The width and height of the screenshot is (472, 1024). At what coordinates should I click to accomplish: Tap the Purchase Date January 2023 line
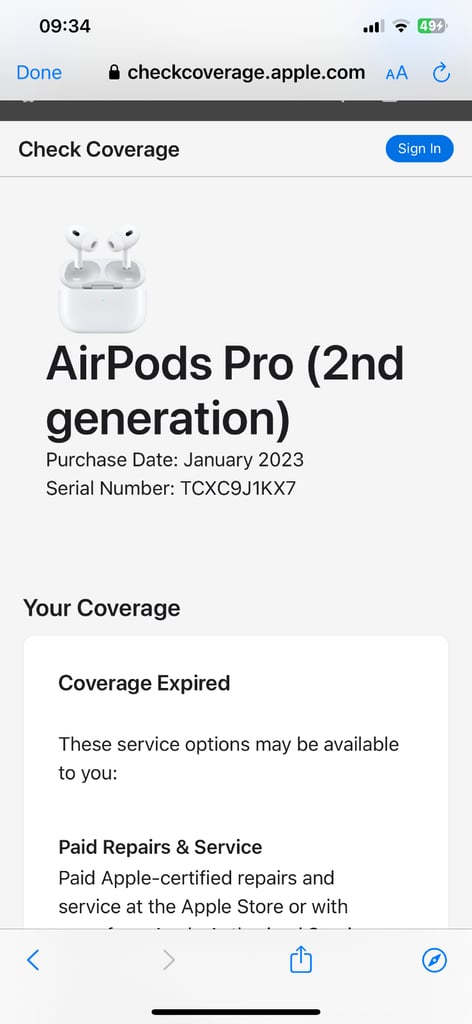point(175,460)
